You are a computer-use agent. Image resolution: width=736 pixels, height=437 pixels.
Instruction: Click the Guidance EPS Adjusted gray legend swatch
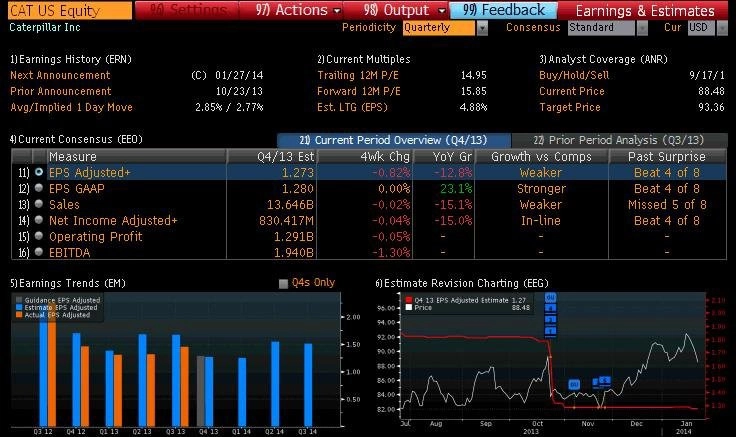[x=19, y=300]
